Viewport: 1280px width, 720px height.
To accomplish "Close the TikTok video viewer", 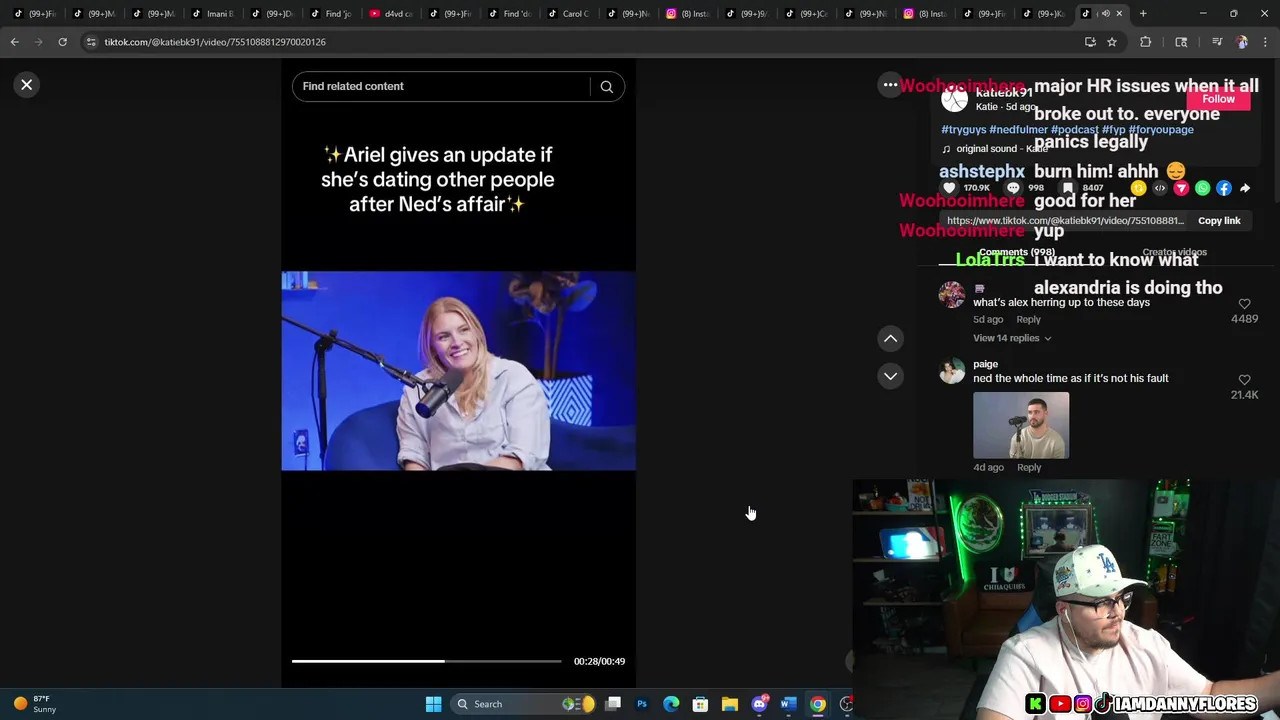I will tap(27, 85).
